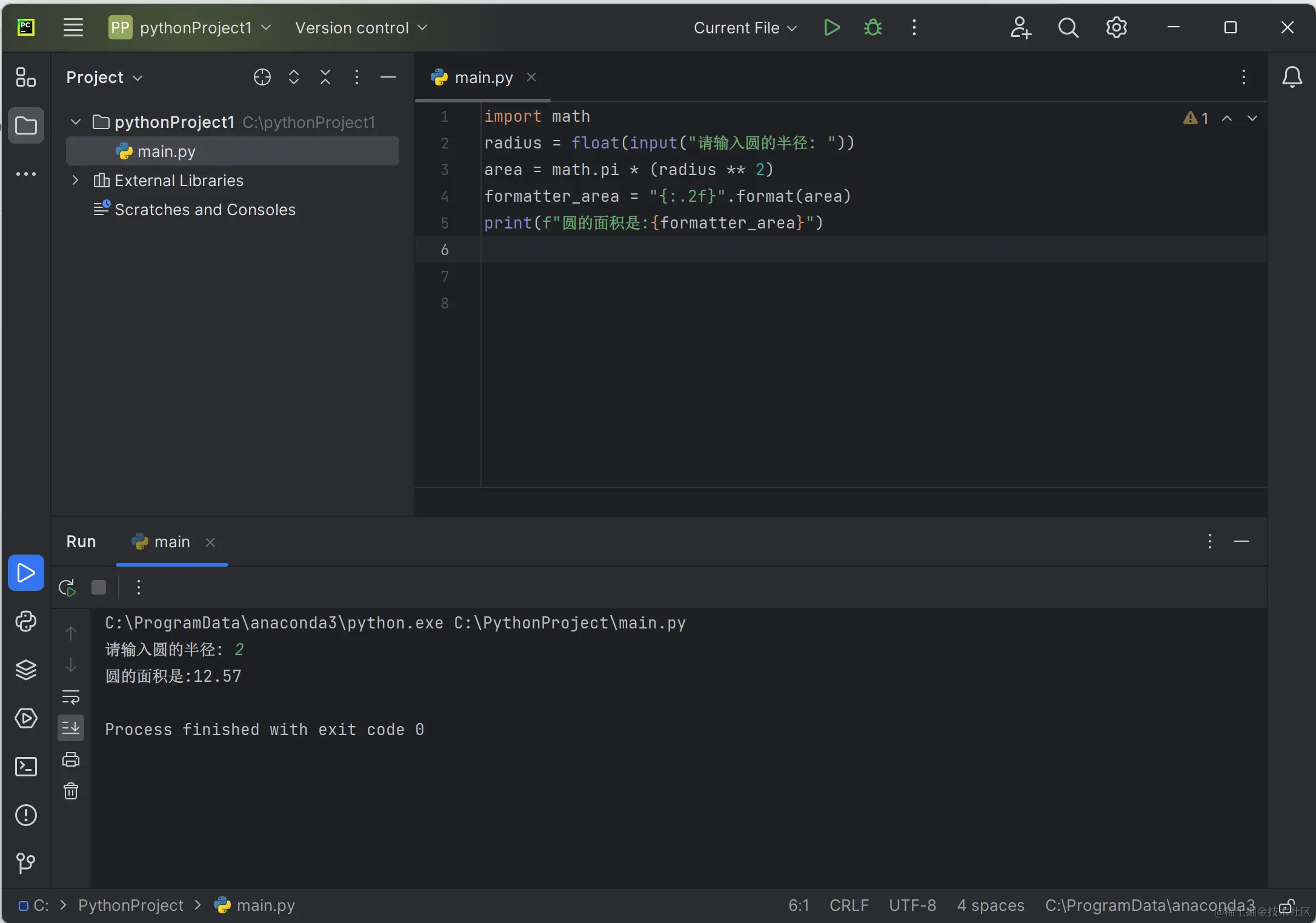Select the main.py editor tab
Screen dimensions: 1316x923
tap(483, 78)
